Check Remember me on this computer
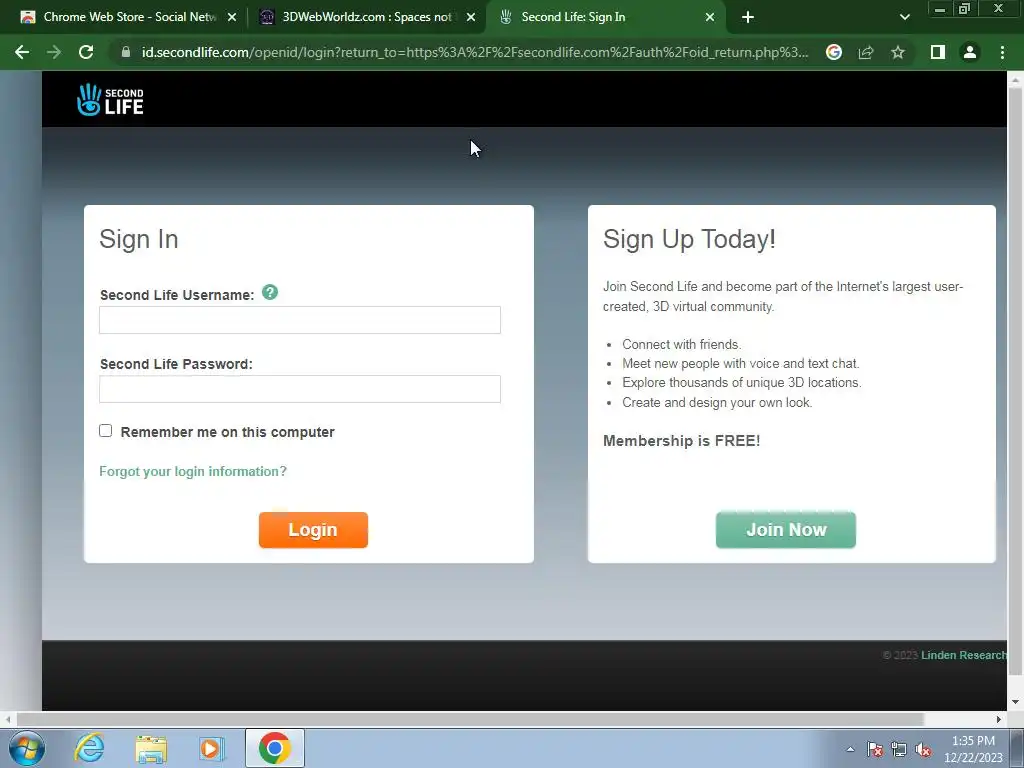This screenshot has height=768, width=1024. pos(106,431)
